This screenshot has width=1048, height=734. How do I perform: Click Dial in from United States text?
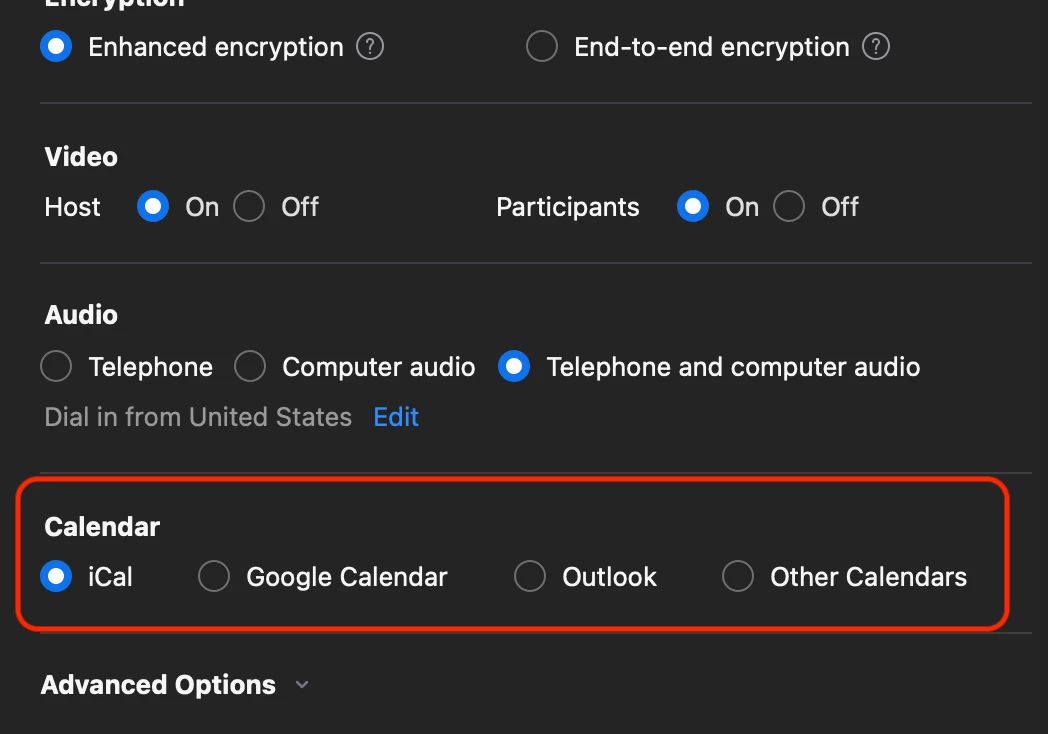(198, 417)
